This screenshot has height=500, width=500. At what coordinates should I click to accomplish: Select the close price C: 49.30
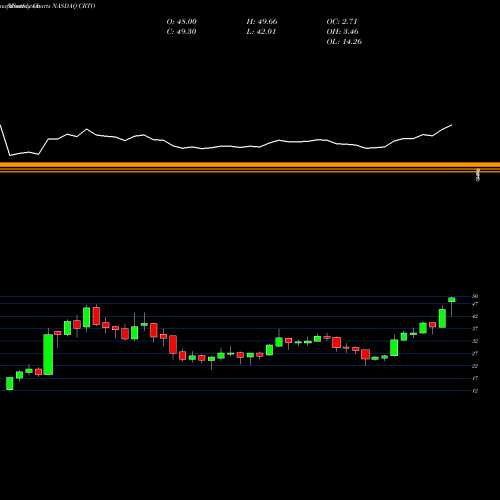click(x=181, y=32)
